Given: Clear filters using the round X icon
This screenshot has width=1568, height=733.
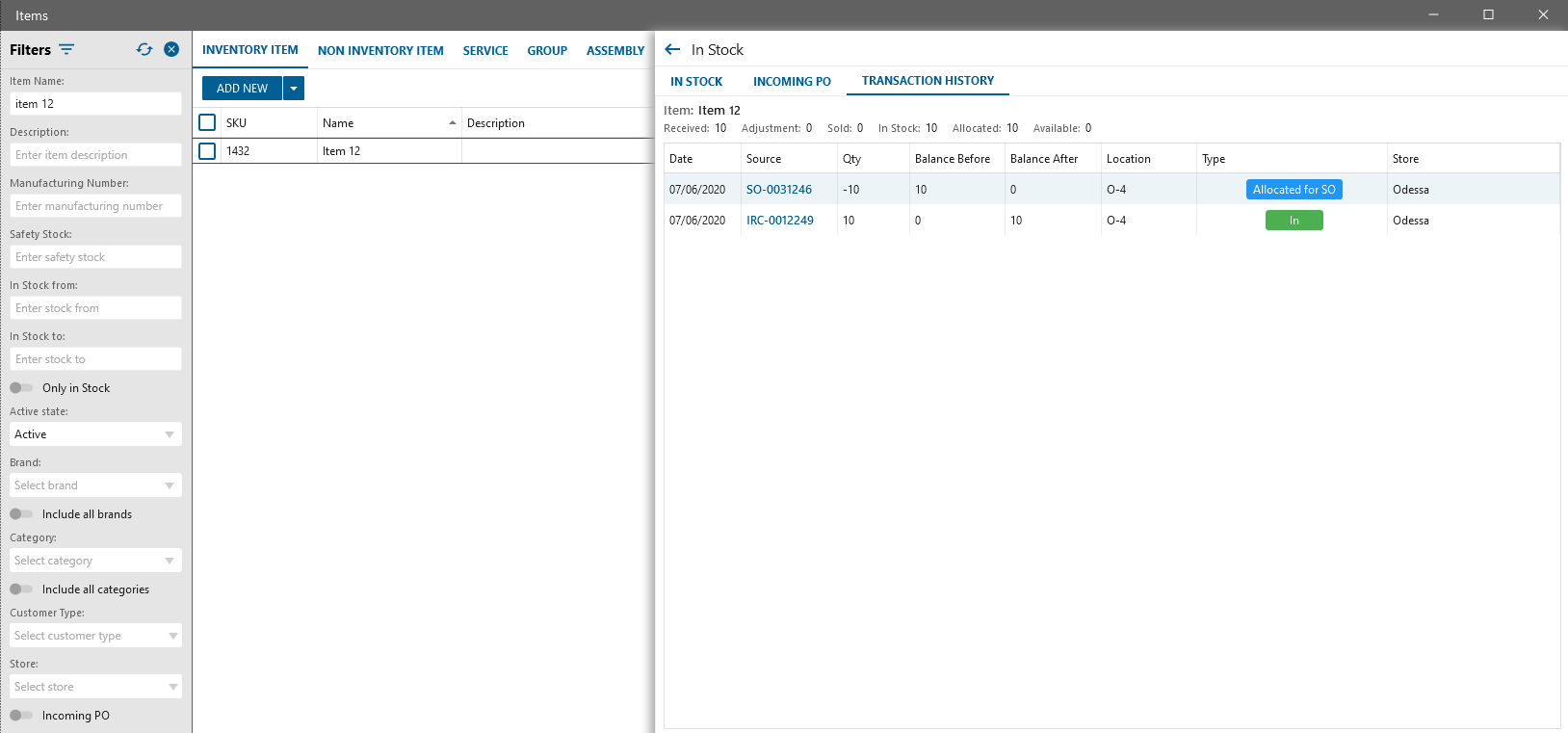Looking at the screenshot, I should point(171,49).
